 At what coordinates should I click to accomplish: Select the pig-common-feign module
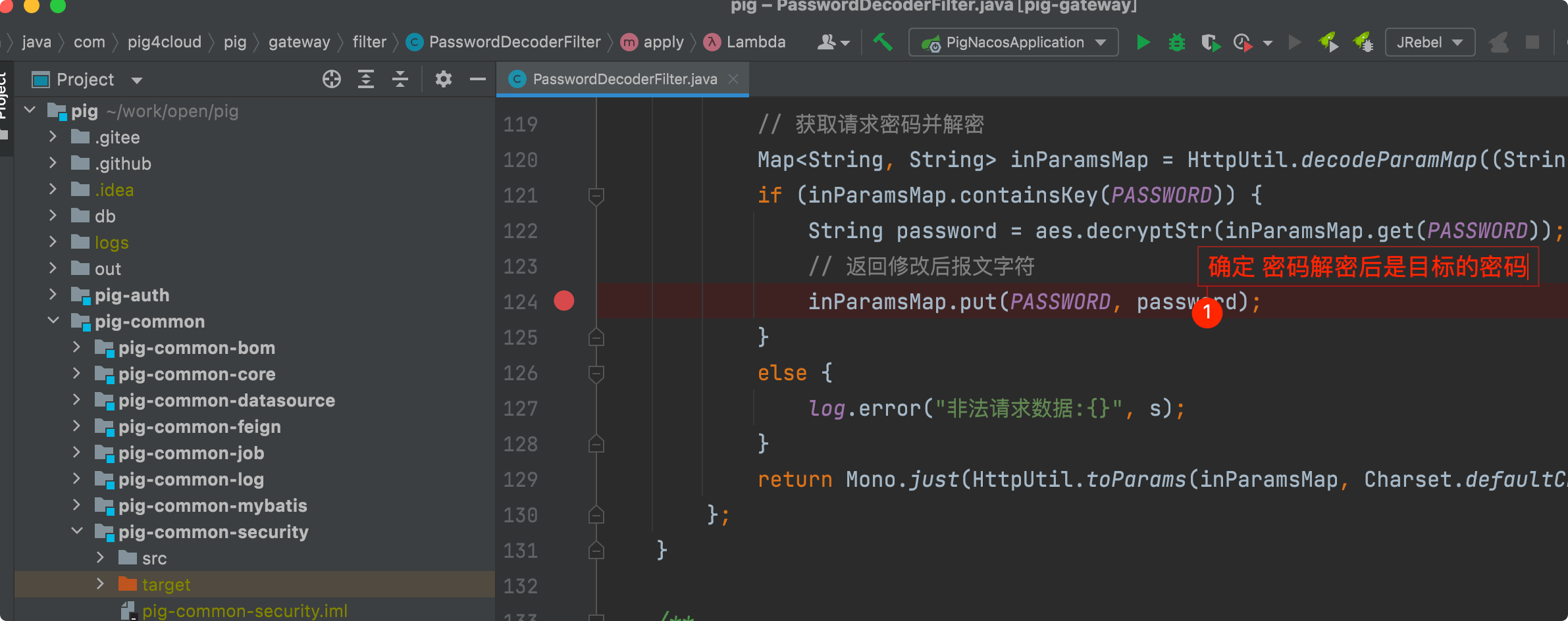[199, 427]
